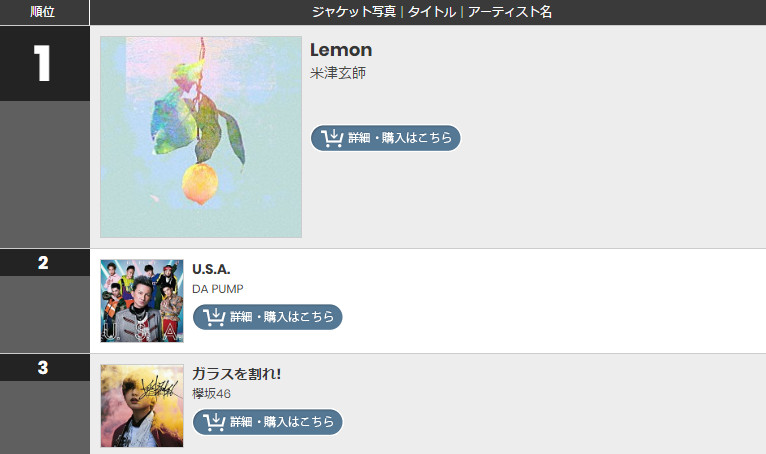
Task: Click the ガラスを割れ! jacket cover image
Action: (142, 406)
